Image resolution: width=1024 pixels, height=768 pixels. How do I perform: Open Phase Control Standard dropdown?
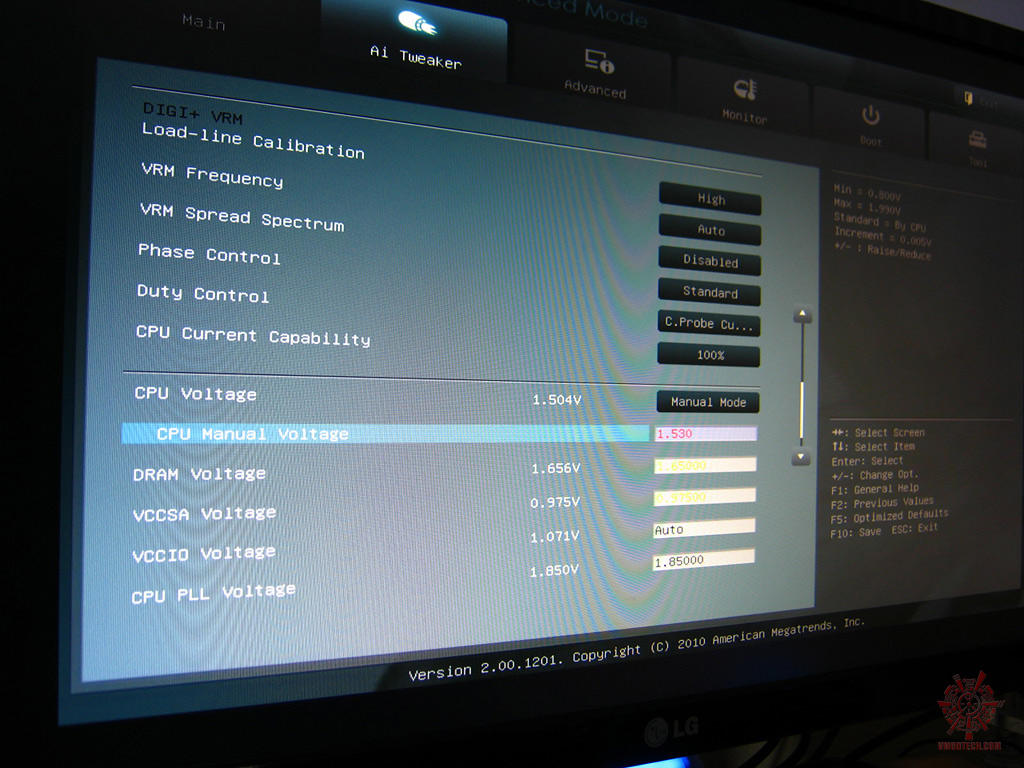pos(710,292)
